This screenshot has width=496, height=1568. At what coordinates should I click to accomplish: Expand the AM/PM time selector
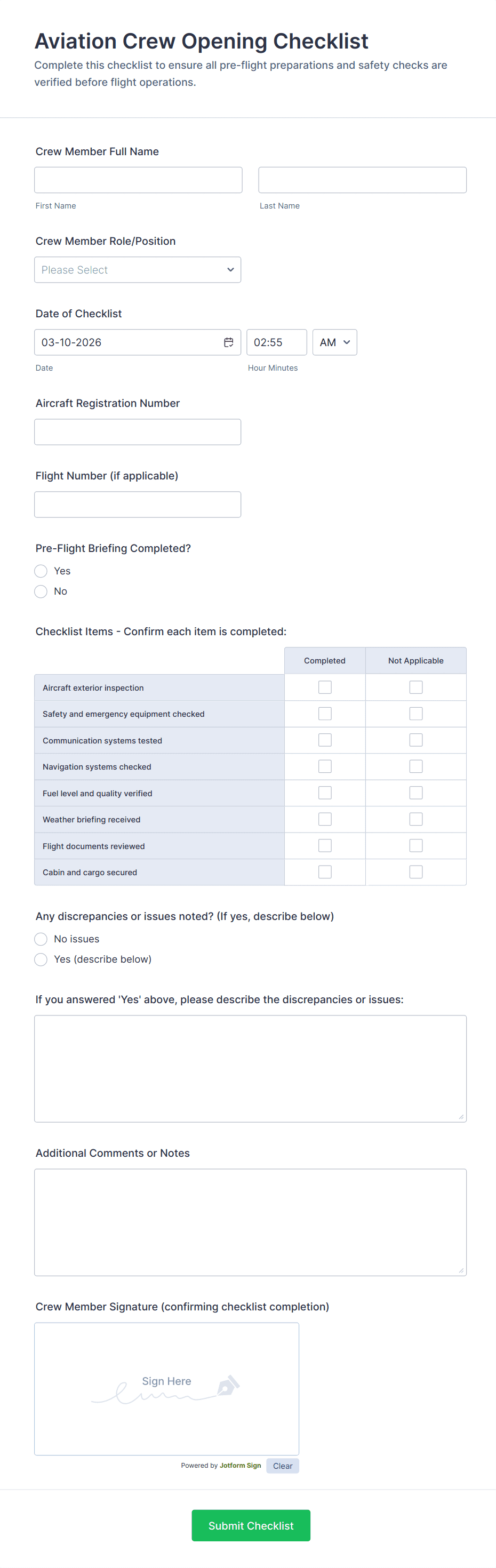click(334, 342)
